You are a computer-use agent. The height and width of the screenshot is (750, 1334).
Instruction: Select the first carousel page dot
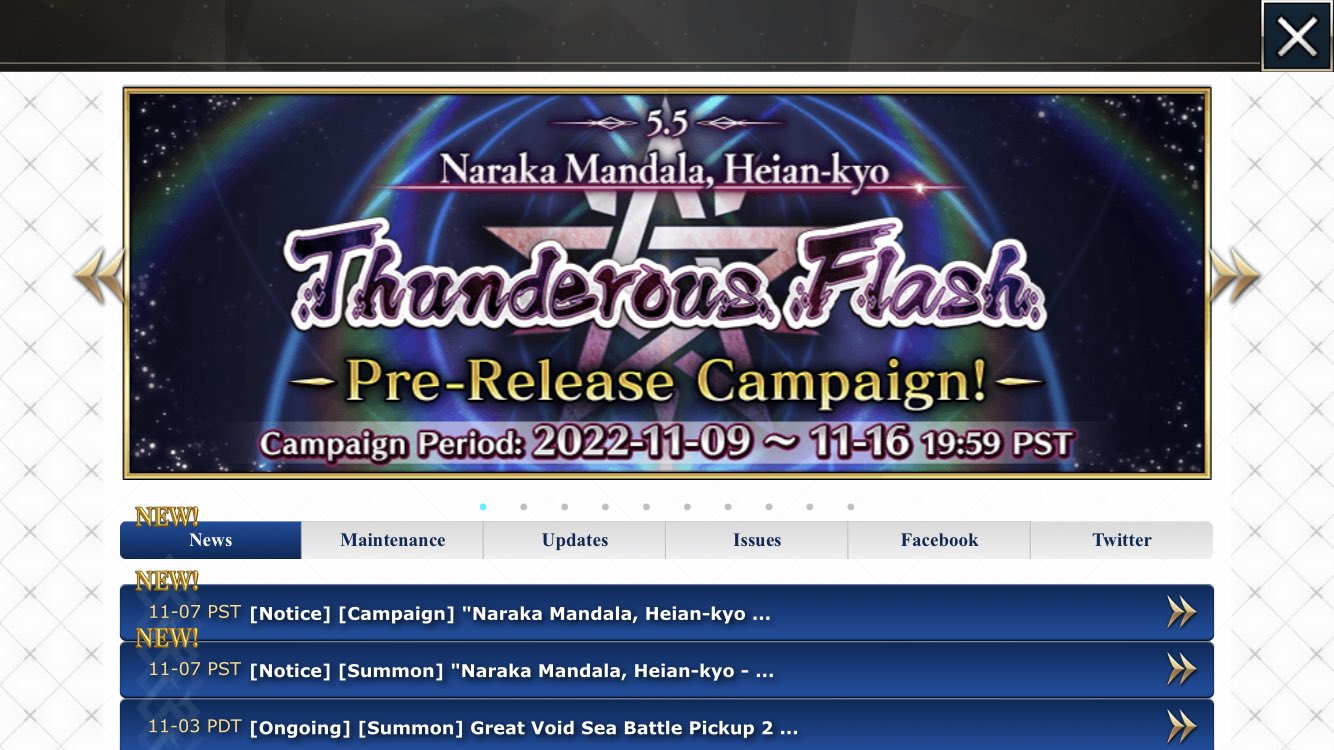[483, 507]
